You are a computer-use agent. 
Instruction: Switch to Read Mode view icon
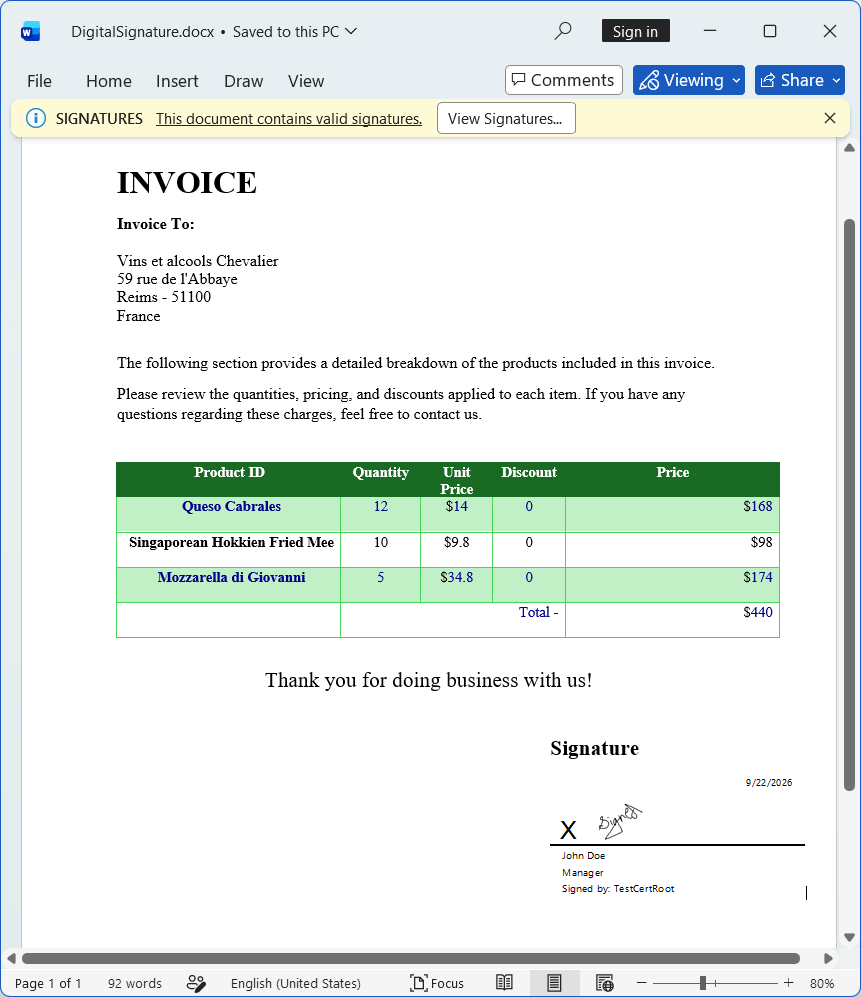[x=504, y=983]
